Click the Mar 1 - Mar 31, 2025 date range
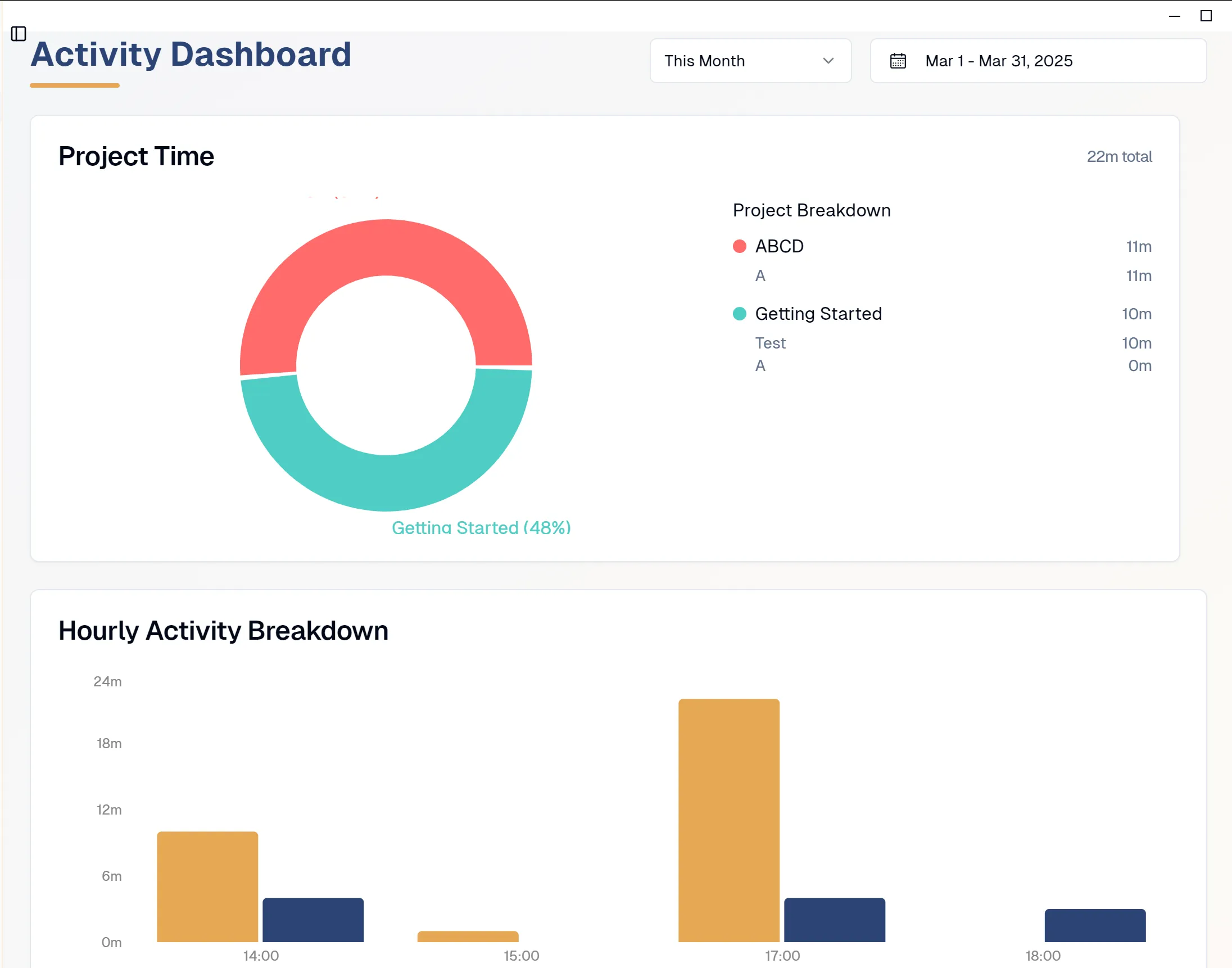 click(x=999, y=61)
